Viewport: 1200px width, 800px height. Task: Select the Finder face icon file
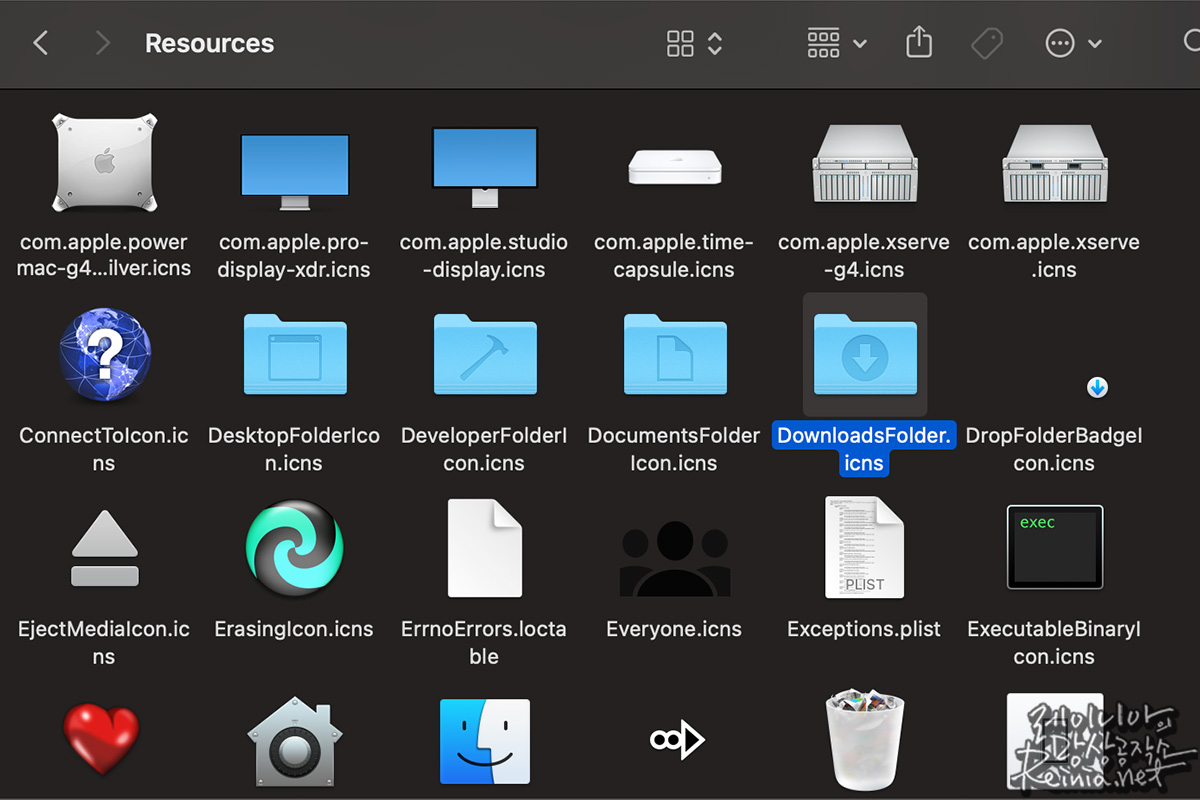[x=484, y=741]
